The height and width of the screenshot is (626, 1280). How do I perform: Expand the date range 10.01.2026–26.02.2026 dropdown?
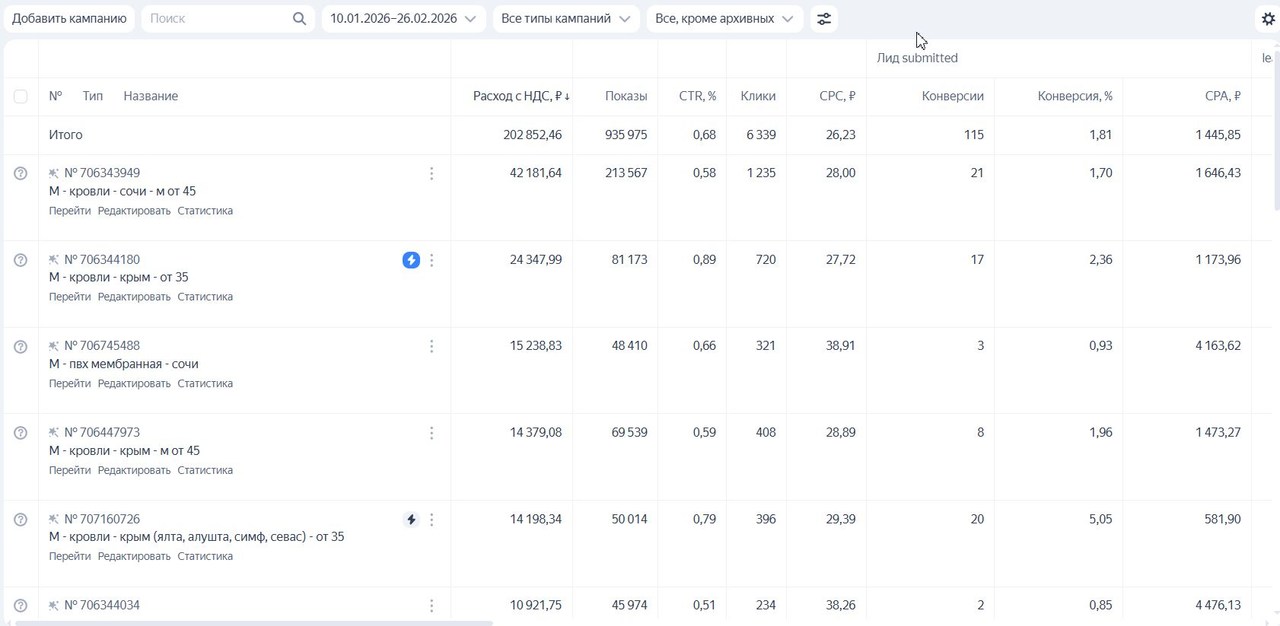pos(403,19)
